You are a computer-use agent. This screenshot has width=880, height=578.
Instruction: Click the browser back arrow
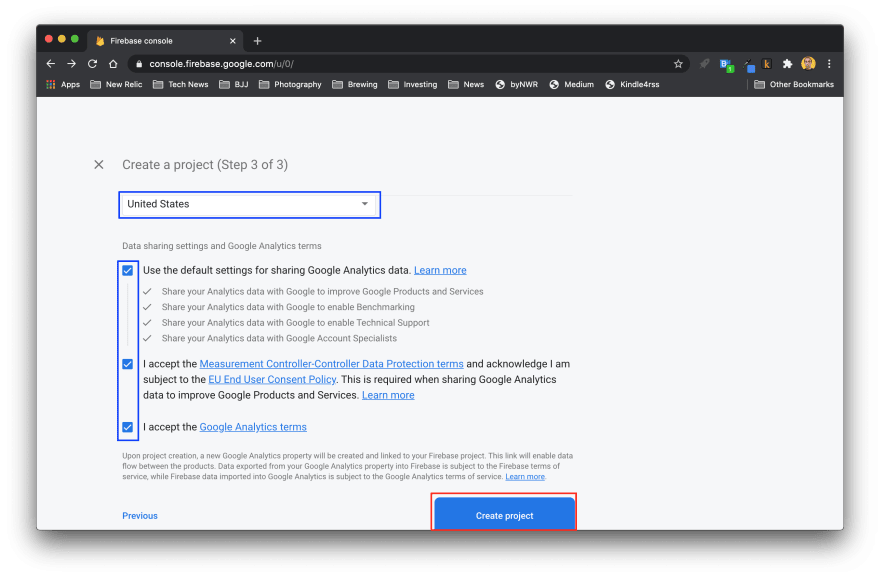(x=51, y=63)
